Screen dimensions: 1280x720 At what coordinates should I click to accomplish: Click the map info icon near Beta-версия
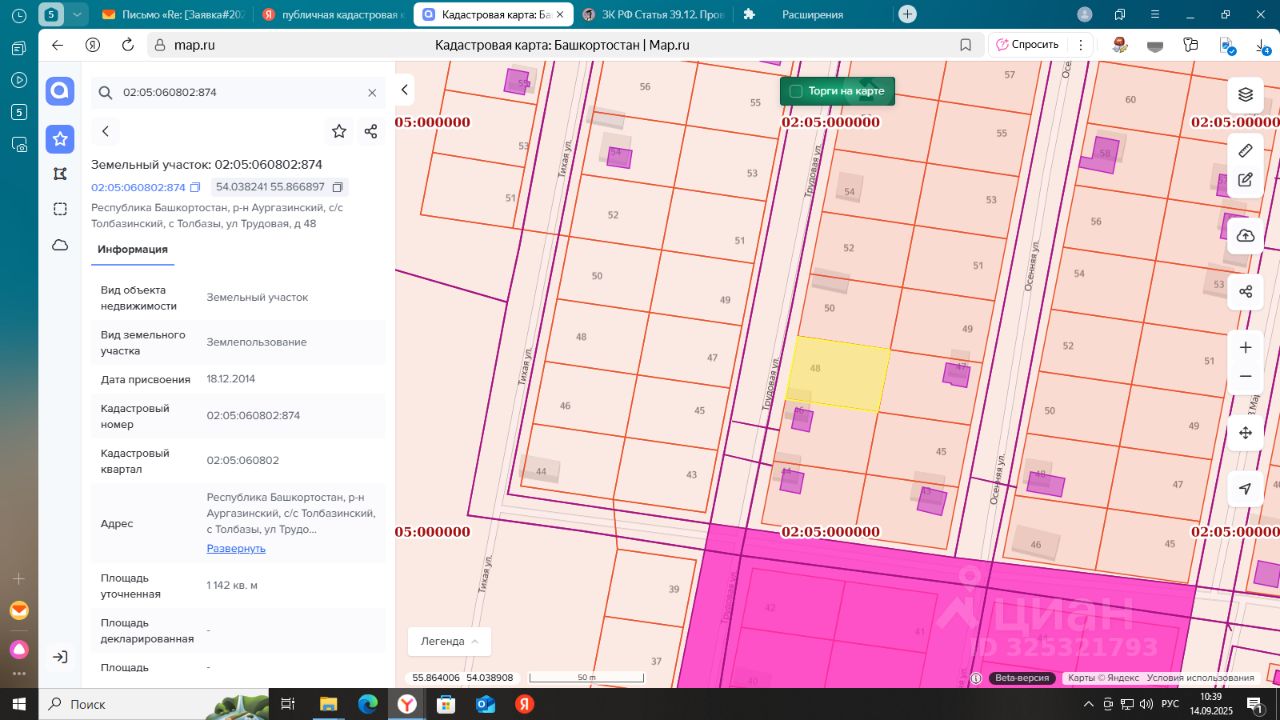(976, 678)
